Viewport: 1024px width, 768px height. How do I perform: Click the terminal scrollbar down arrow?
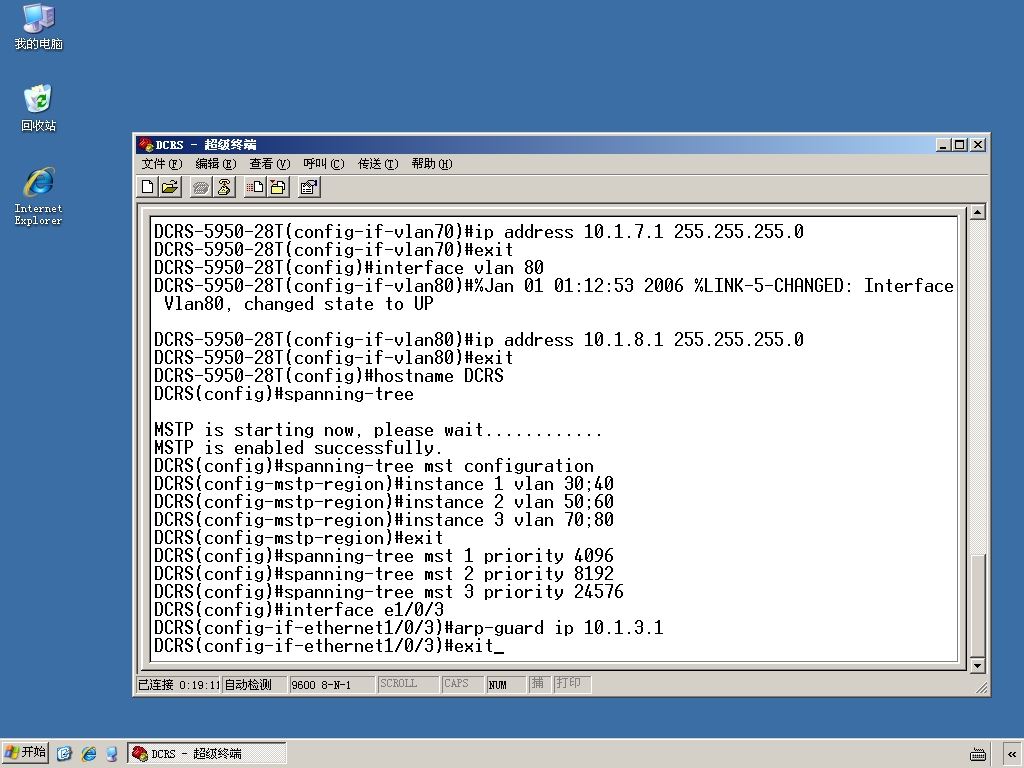tap(977, 665)
